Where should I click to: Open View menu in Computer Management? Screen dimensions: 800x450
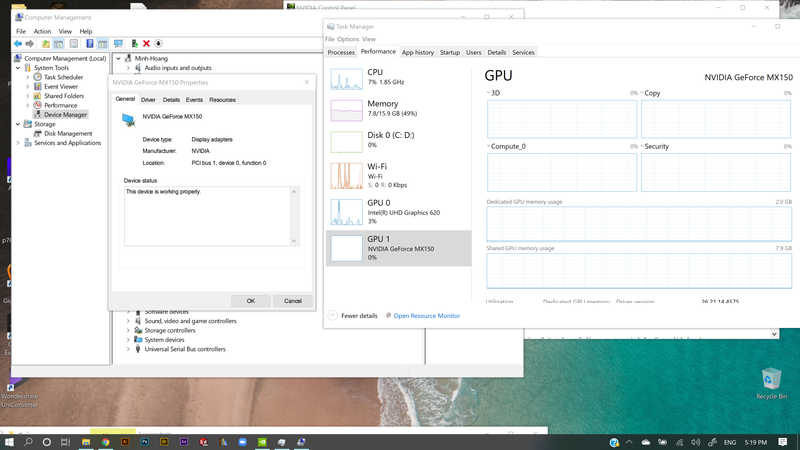(x=65, y=31)
